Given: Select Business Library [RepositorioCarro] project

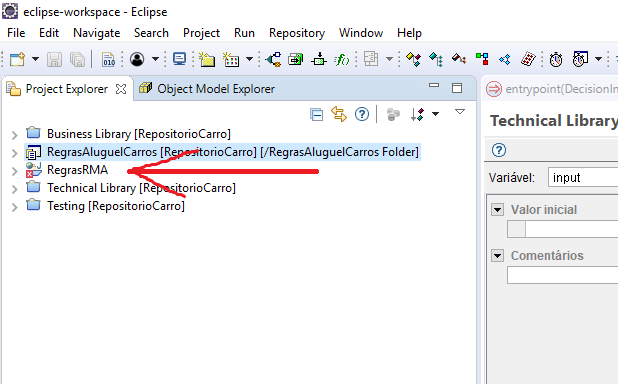Looking at the screenshot, I should (x=139, y=134).
